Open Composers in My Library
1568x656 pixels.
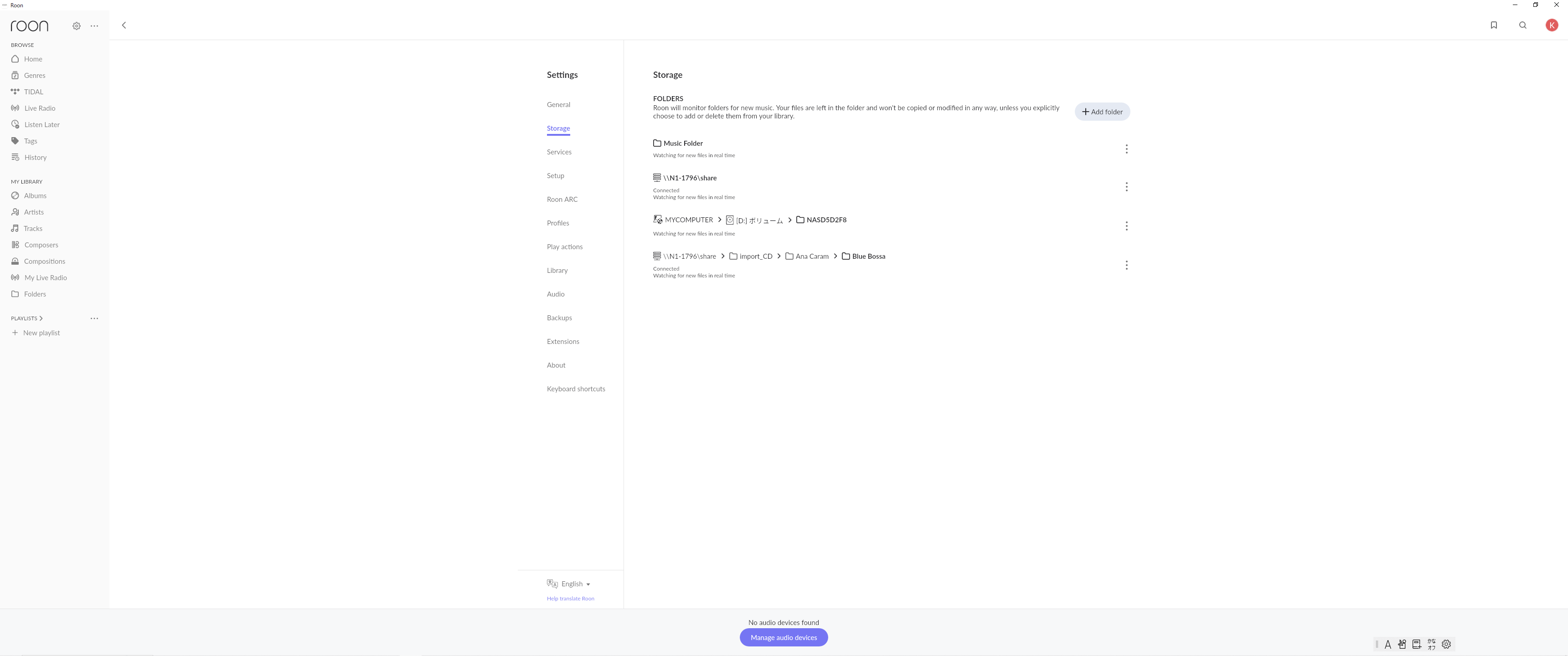pos(41,245)
